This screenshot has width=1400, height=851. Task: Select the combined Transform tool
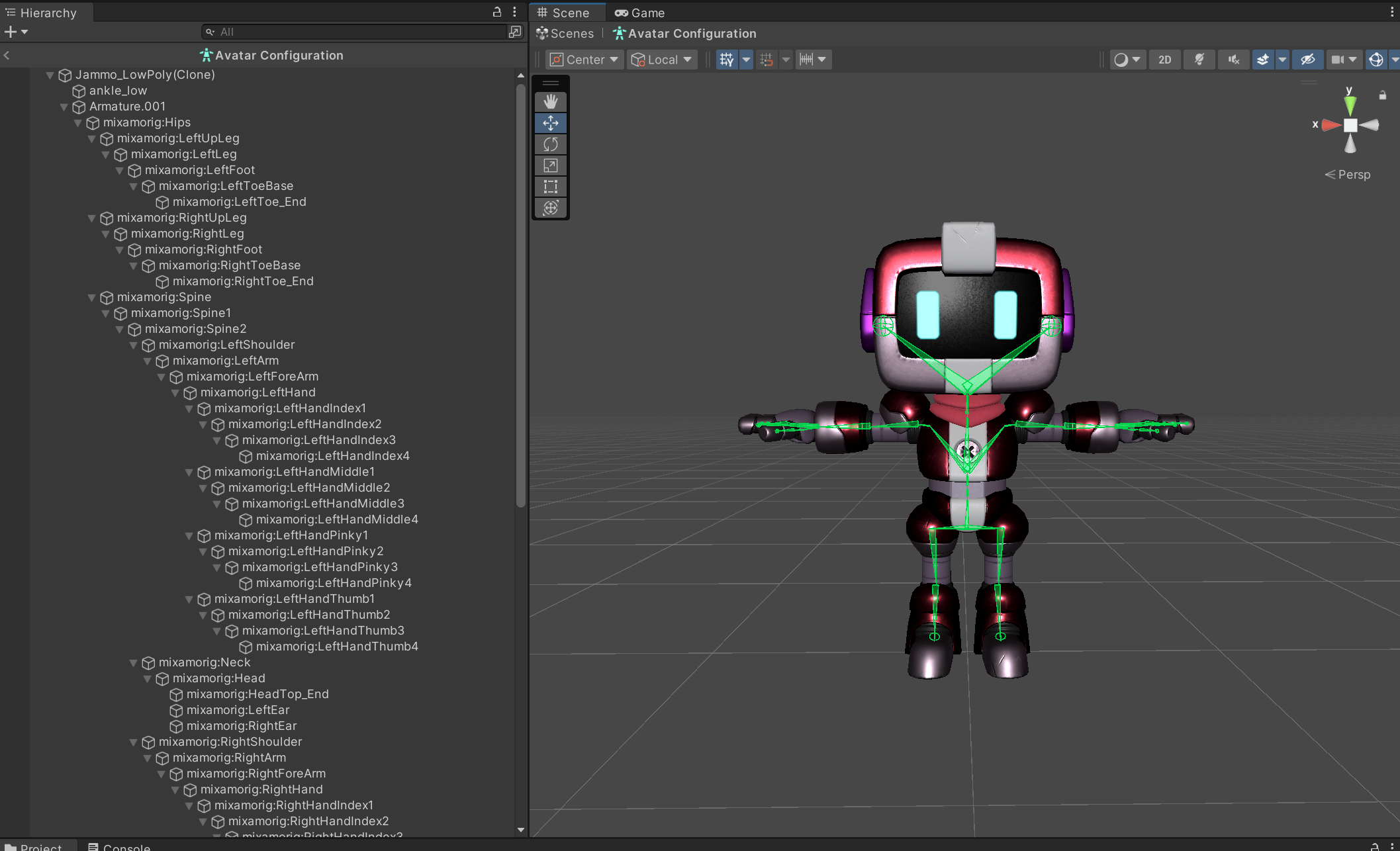[x=550, y=208]
